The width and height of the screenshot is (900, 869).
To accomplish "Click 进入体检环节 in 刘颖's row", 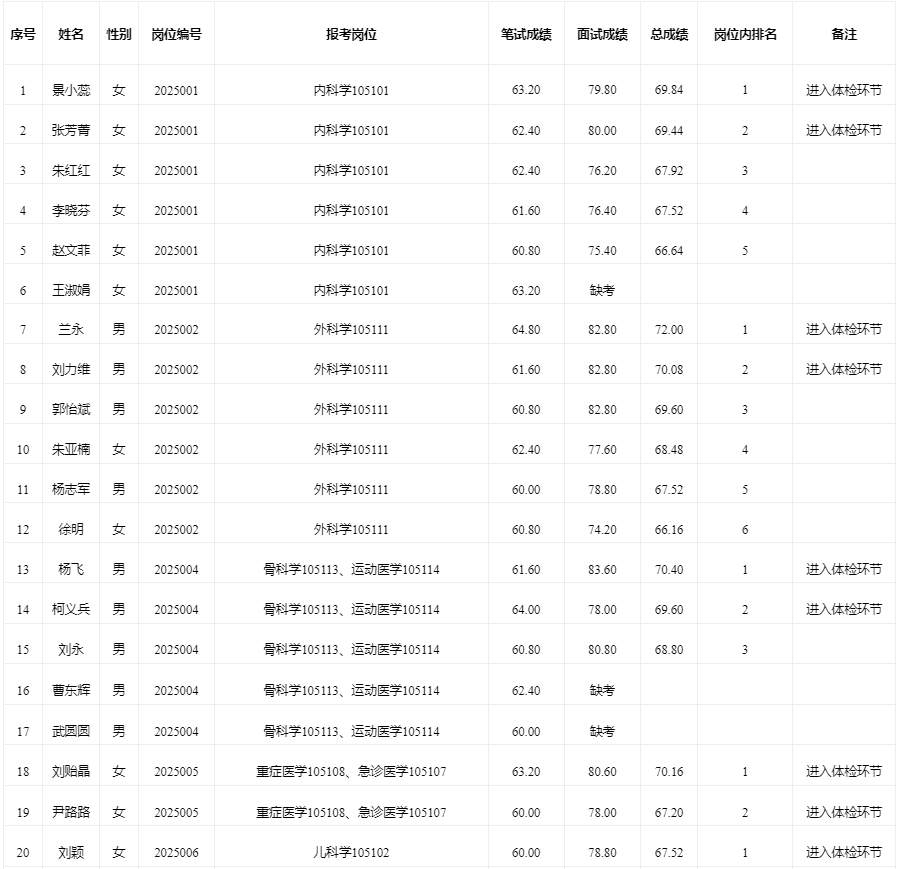I will click(x=844, y=853).
